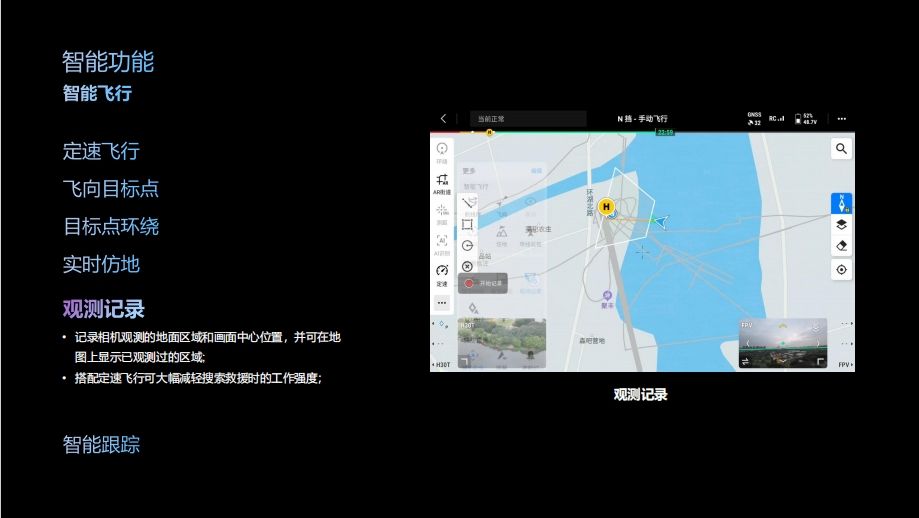Click the N 挡 - 手动飞行 mode label

click(642, 119)
